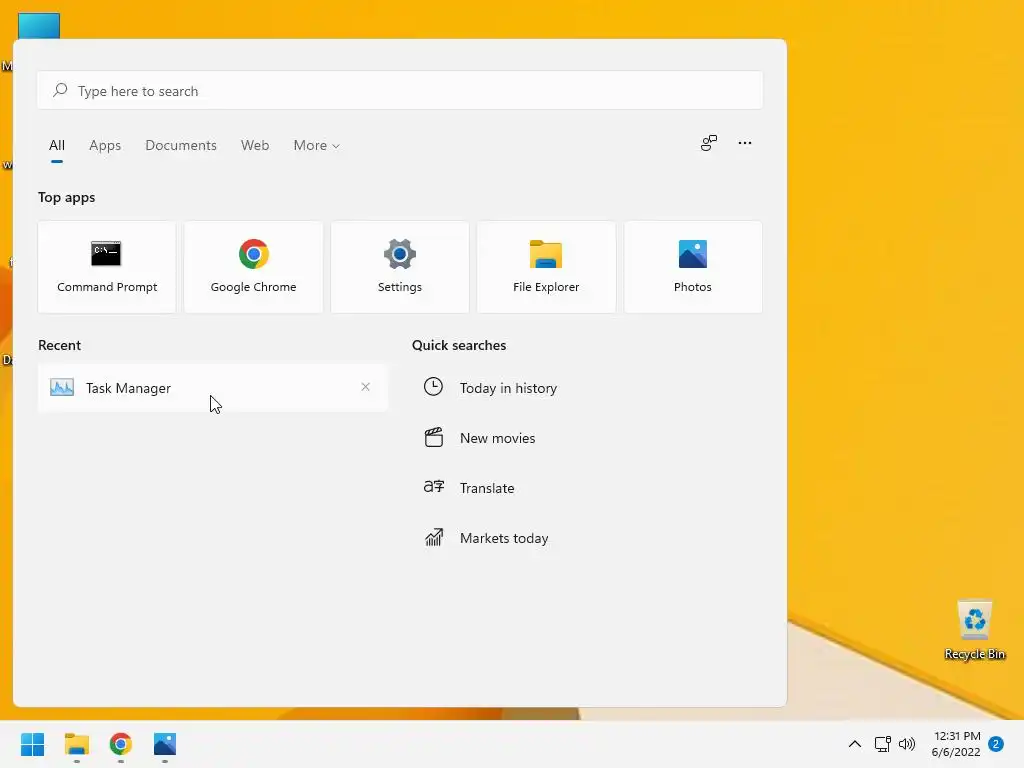Image resolution: width=1024 pixels, height=768 pixels.
Task: Open File Explorer from Top apps
Action: pyautogui.click(x=546, y=267)
